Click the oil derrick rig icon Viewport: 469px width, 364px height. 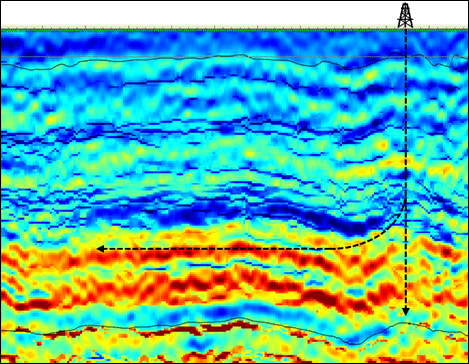click(405, 15)
